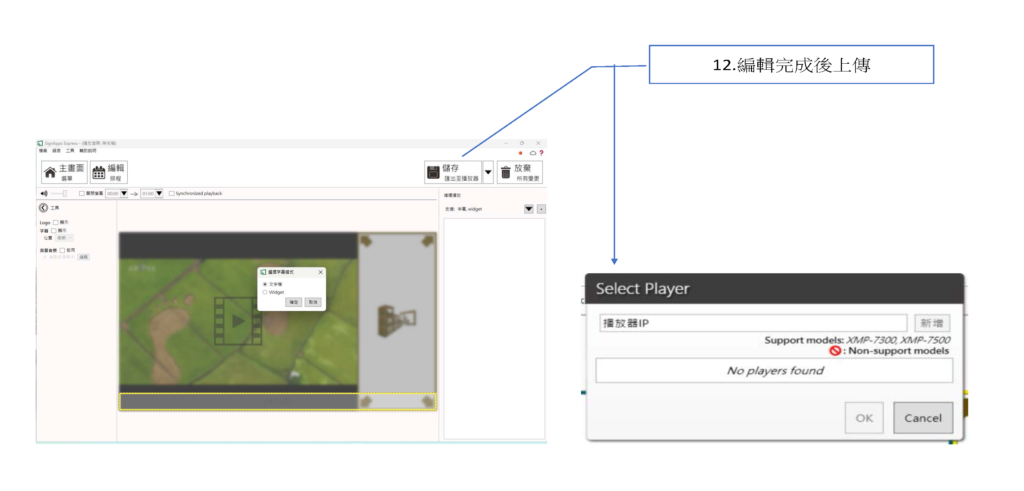
Task: Click the 主畫面 home button
Action: click(x=63, y=172)
